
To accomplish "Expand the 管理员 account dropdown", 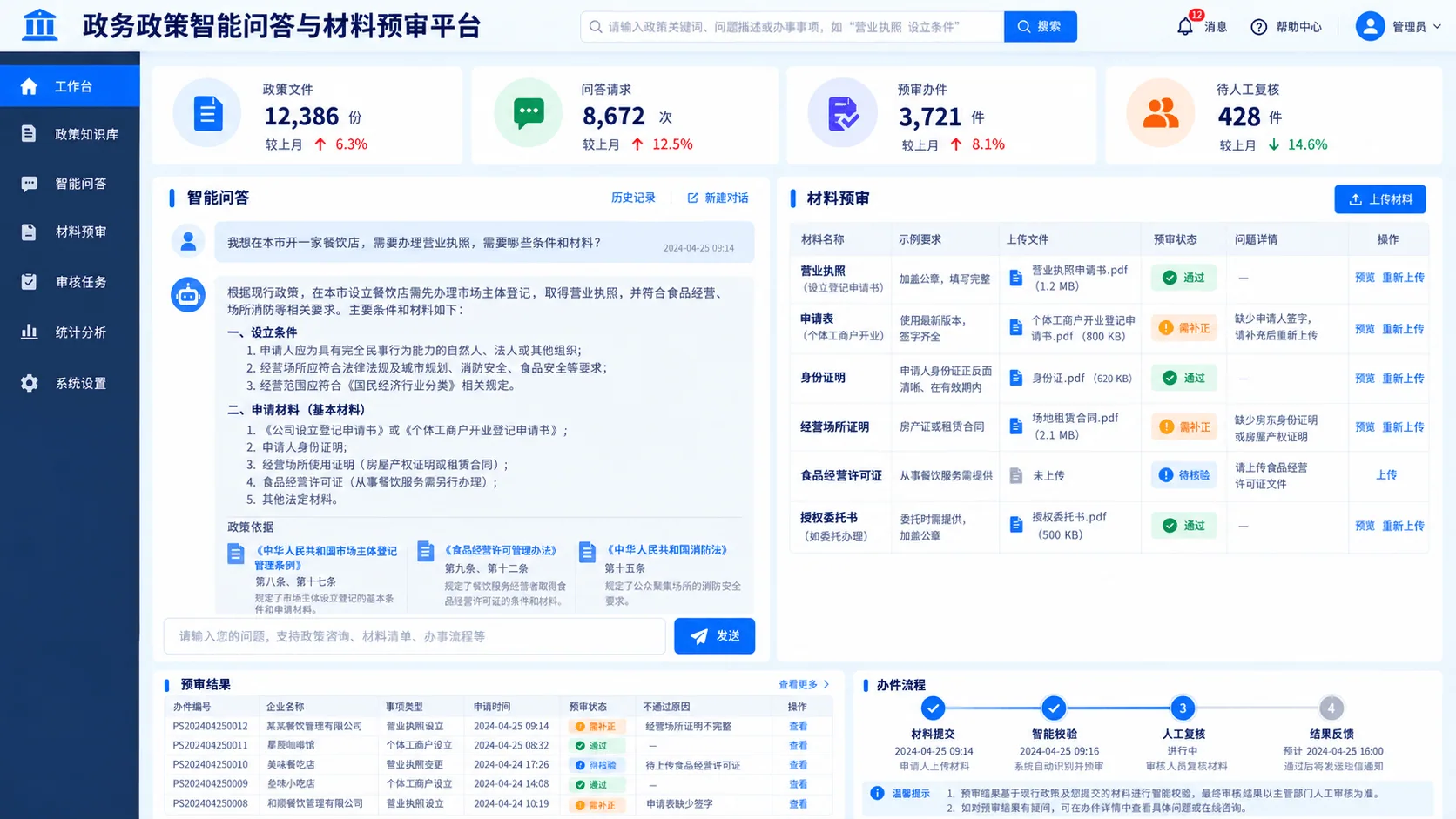I will tap(1437, 27).
